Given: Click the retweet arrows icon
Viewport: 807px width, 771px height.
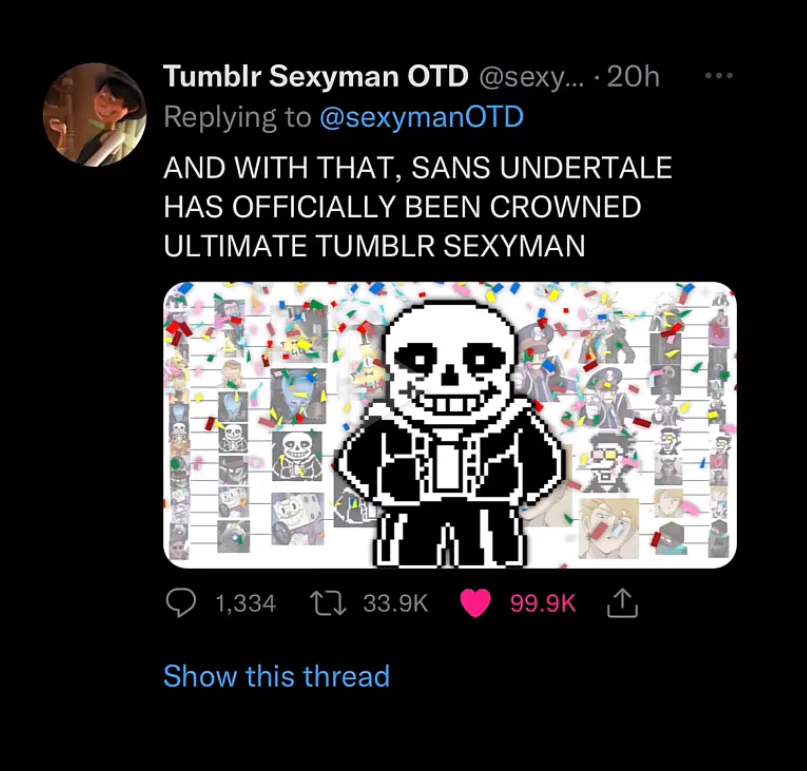Looking at the screenshot, I should pos(327,603).
